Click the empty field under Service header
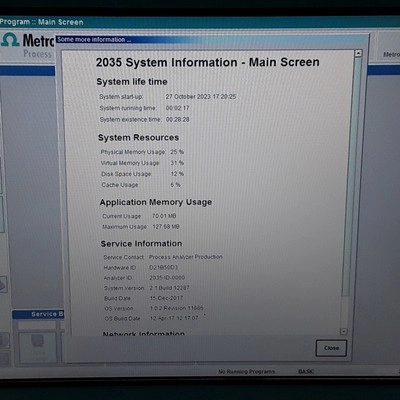This screenshot has height=400, width=400. click(x=37, y=325)
